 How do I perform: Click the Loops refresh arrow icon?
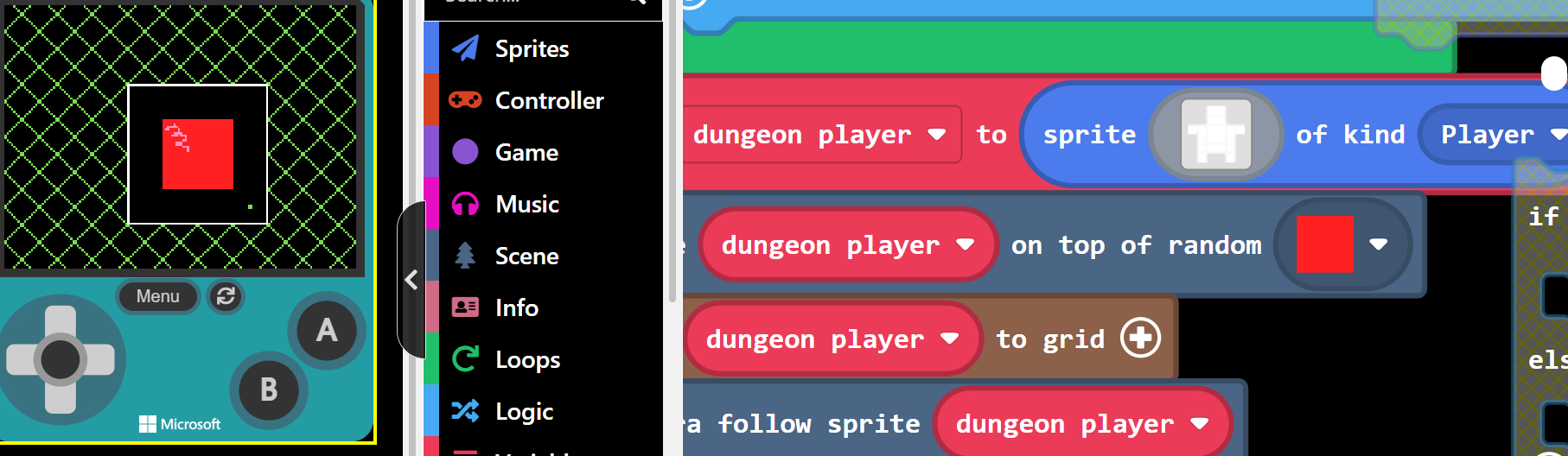pos(465,358)
